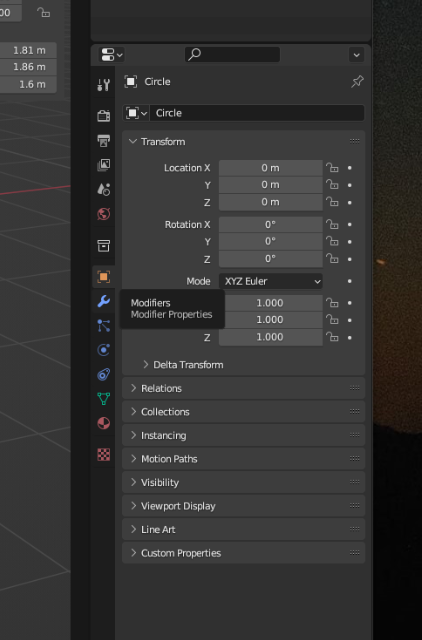Click the Circle object icon in header
This screenshot has width=422, height=640.
coord(131,82)
